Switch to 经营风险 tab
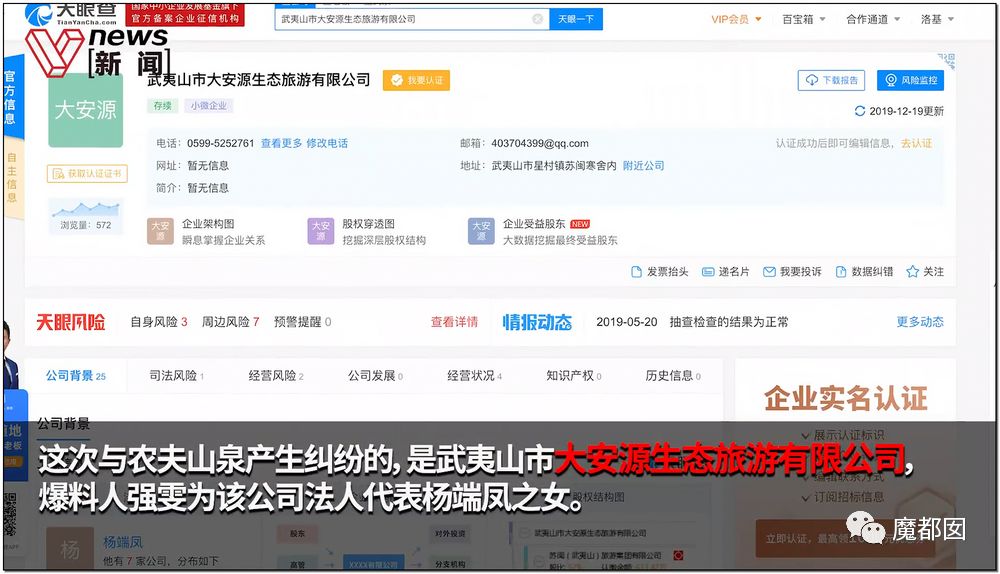 point(276,376)
